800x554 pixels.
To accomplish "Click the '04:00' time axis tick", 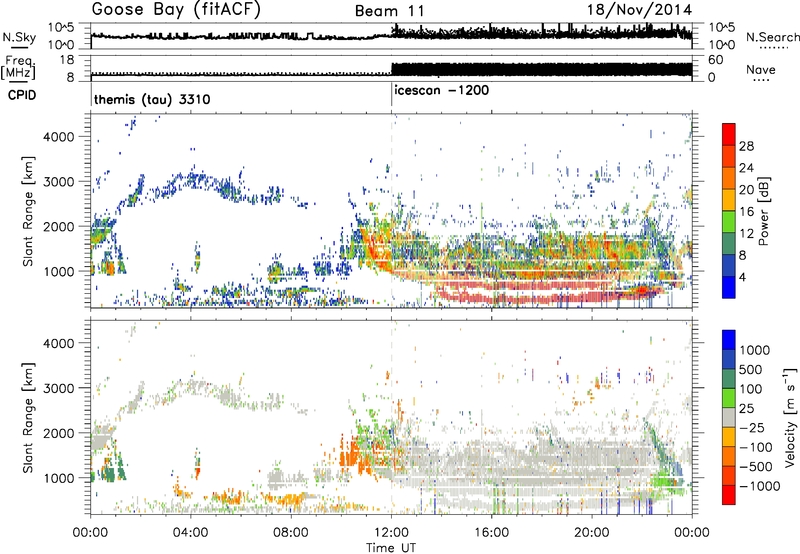I will point(191,533).
